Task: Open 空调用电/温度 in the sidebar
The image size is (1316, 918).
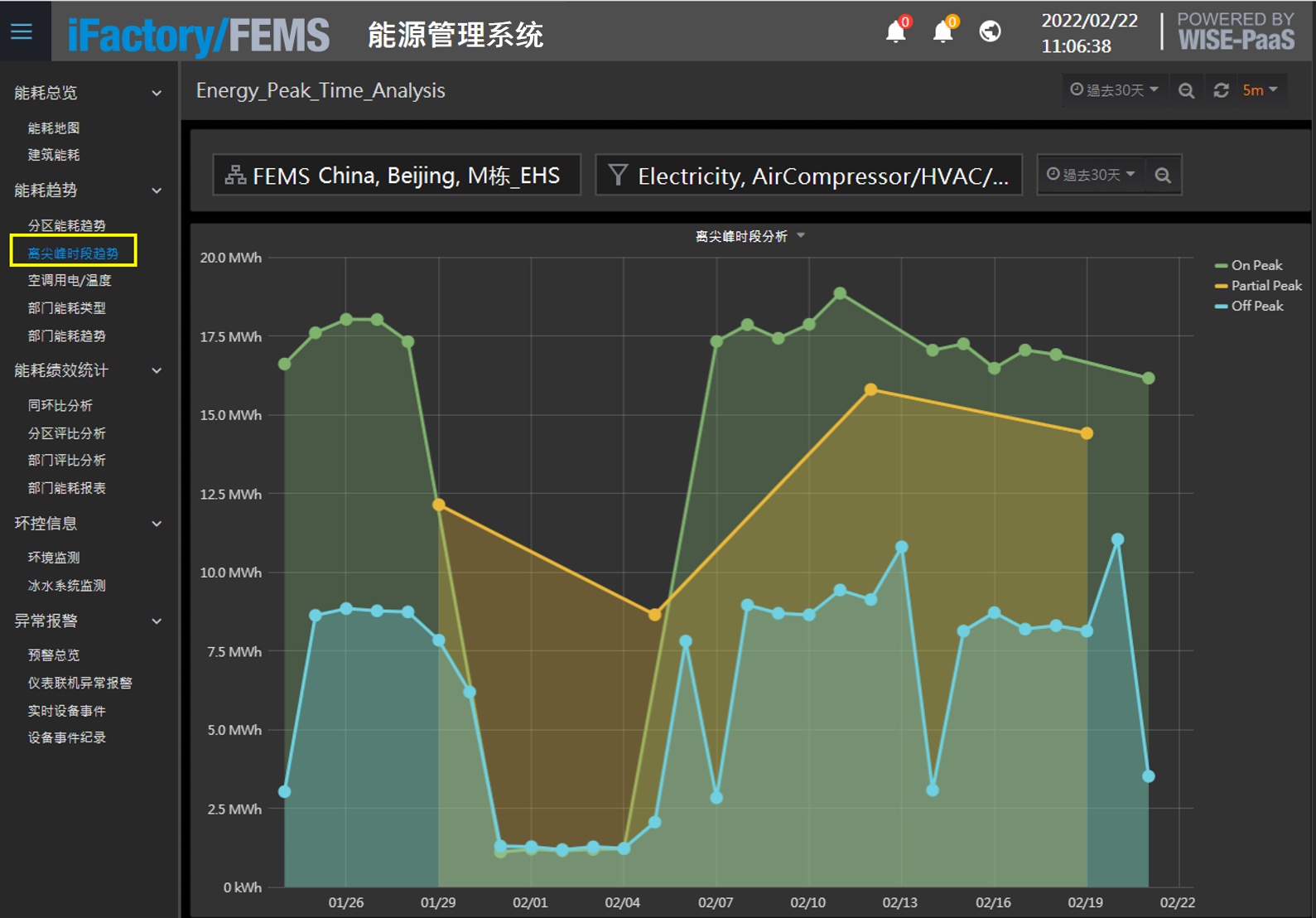Action: [x=70, y=280]
